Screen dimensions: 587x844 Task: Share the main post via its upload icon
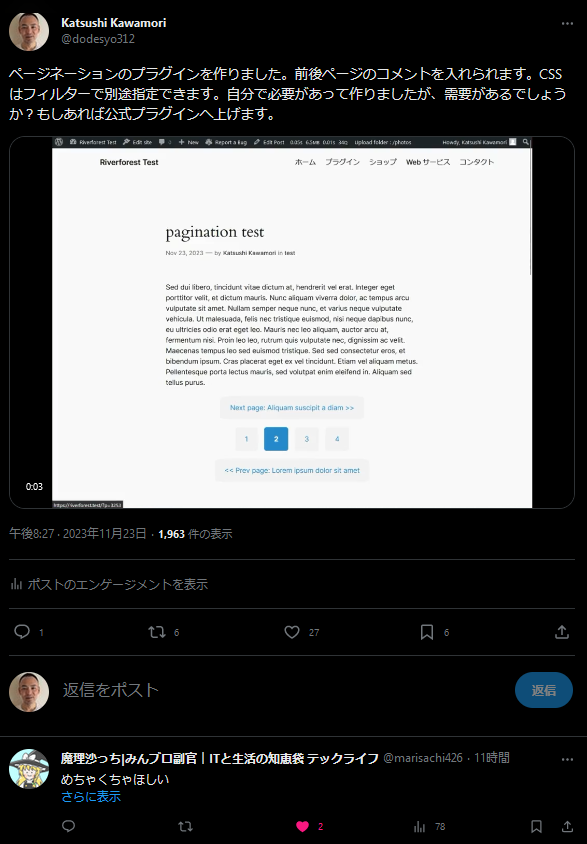[562, 632]
